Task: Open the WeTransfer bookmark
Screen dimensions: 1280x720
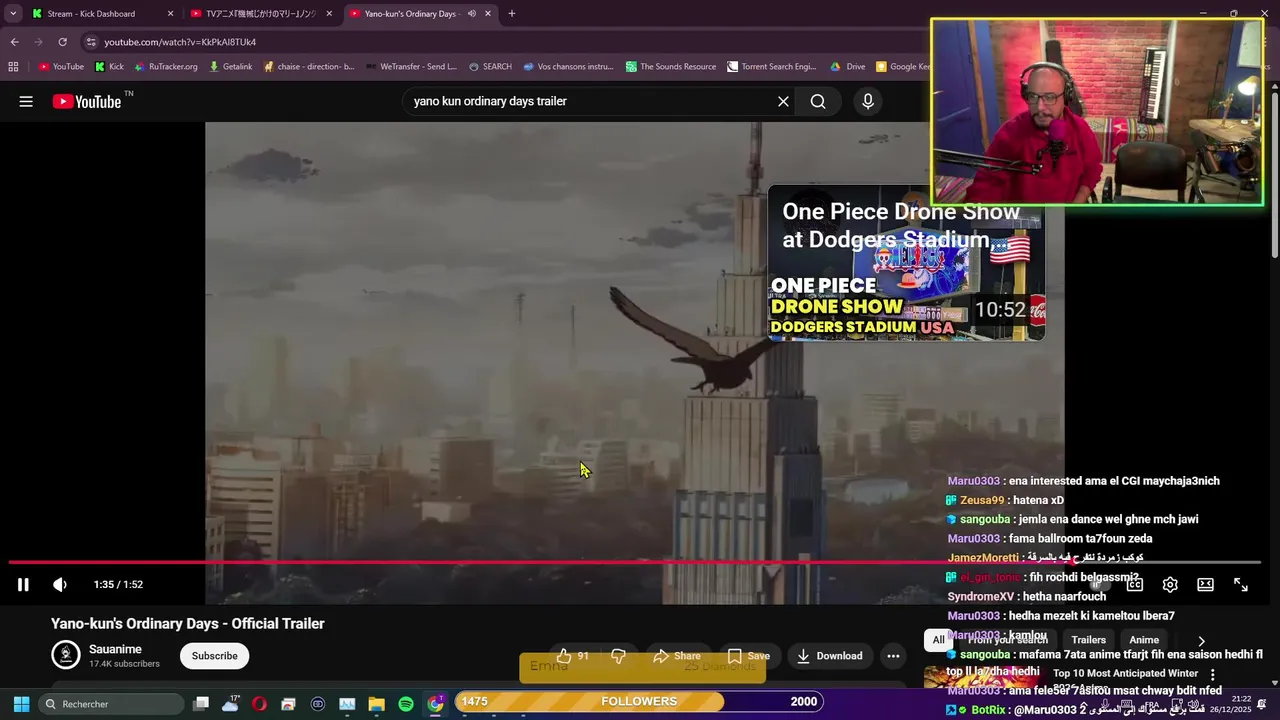Action: tap(411, 67)
